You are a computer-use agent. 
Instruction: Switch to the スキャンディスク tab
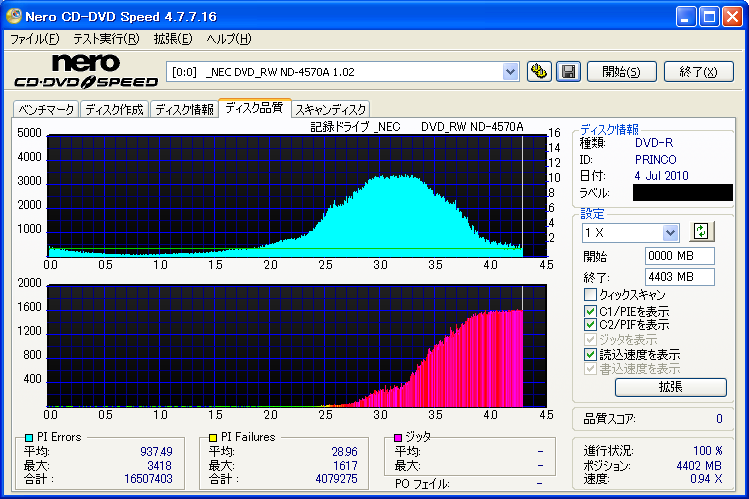[331, 109]
